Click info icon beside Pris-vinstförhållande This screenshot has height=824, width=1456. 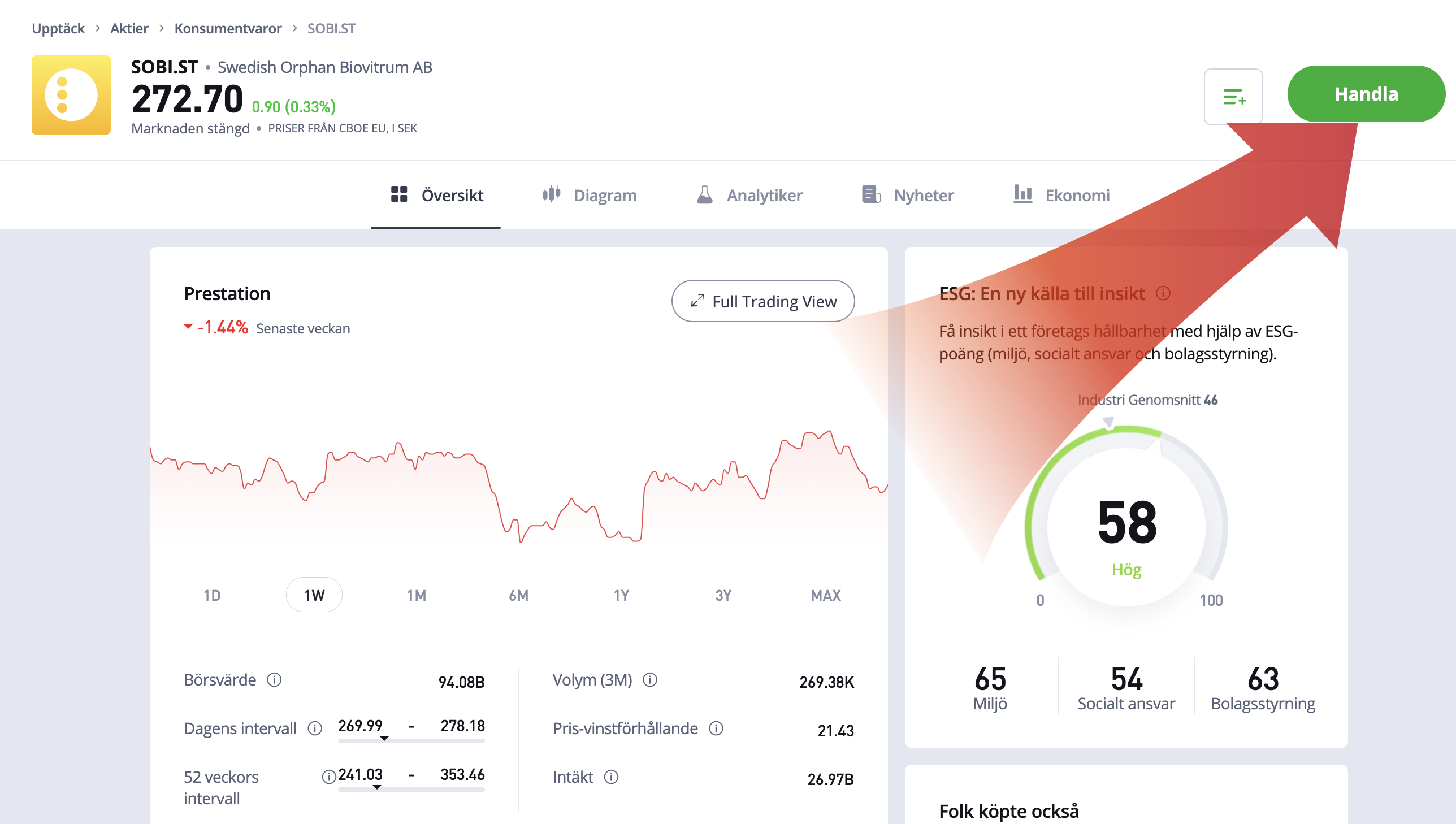point(716,728)
